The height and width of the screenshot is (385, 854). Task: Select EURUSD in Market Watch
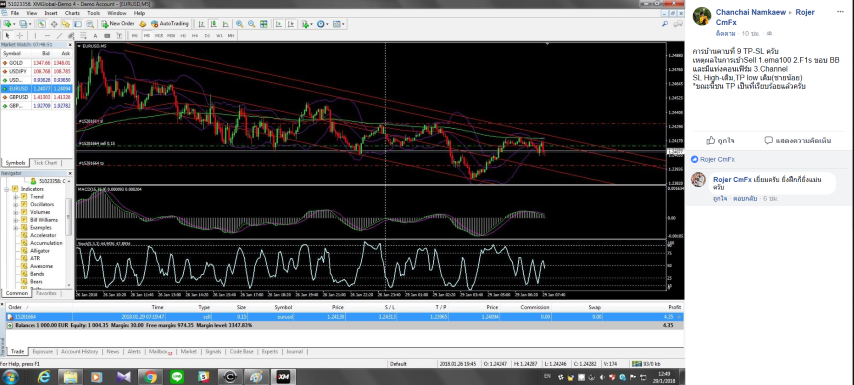(36, 88)
